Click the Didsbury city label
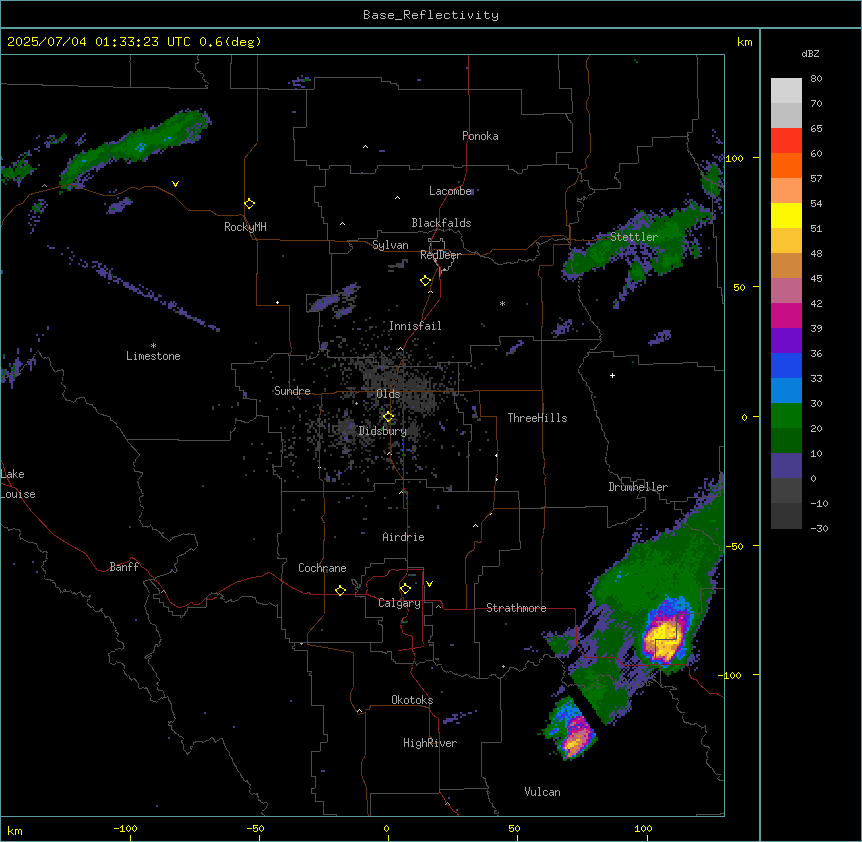Viewport: 862px width, 842px height. click(x=383, y=431)
